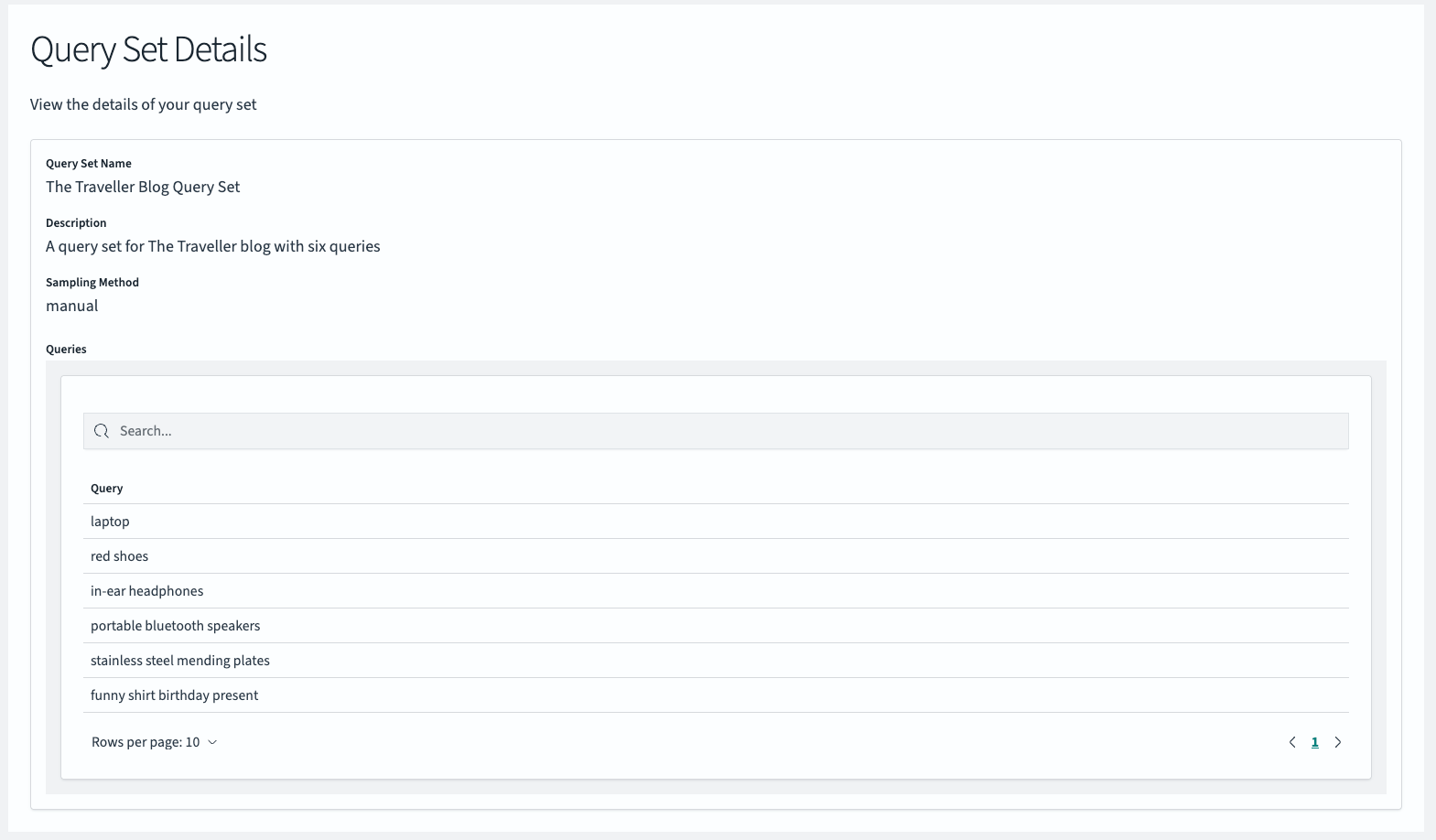
Task: Click the Queries section label
Action: [66, 350]
